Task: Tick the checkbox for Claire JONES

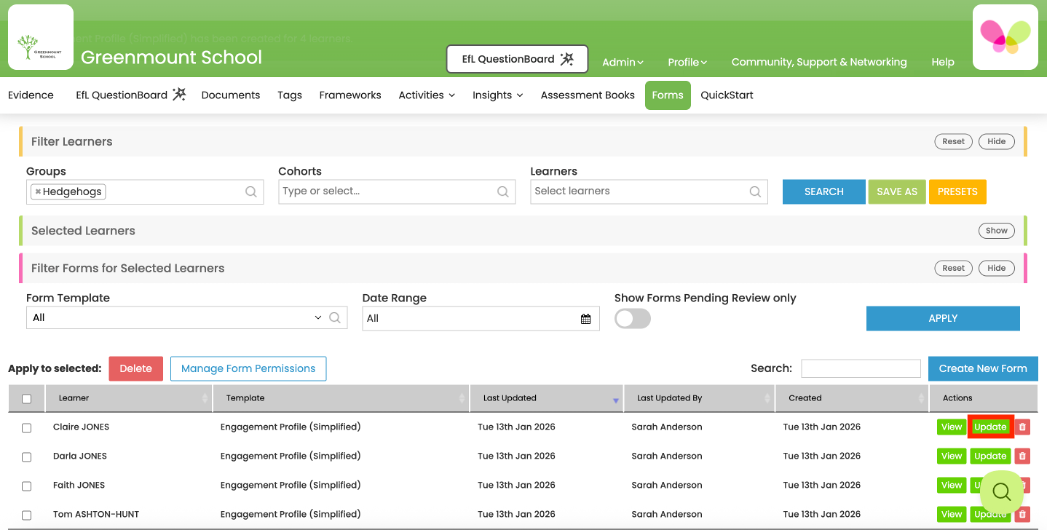Action: [27, 428]
